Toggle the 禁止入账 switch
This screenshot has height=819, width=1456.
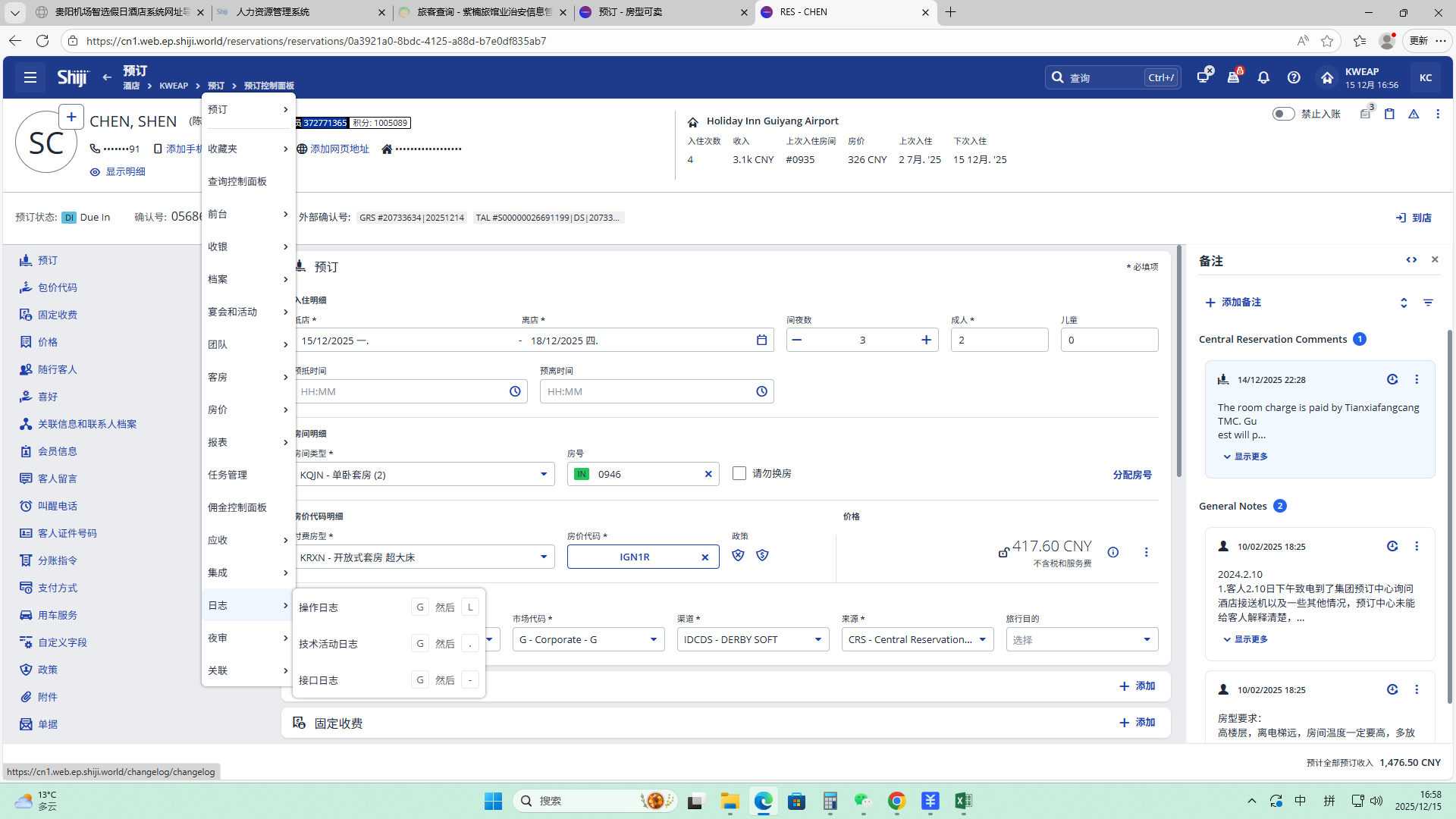click(x=1283, y=114)
